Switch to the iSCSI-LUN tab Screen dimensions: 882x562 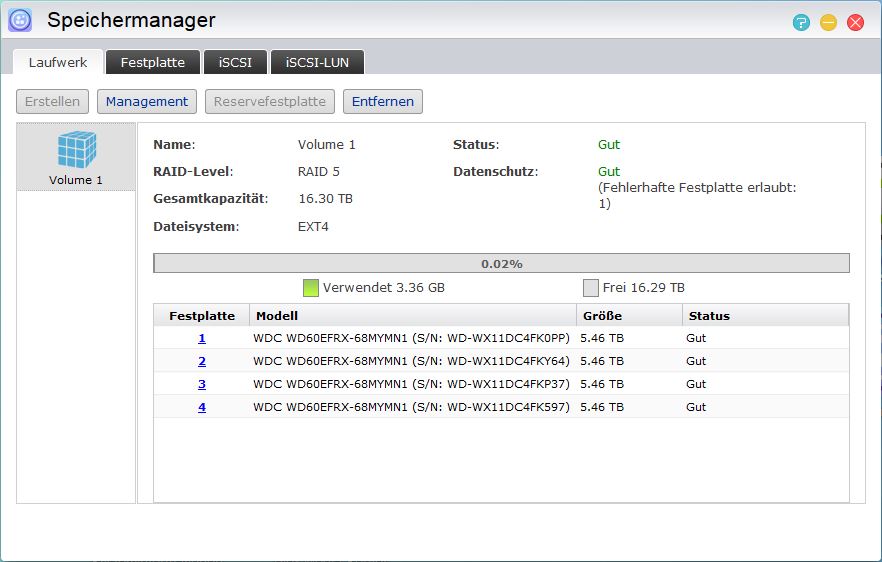pyautogui.click(x=317, y=62)
